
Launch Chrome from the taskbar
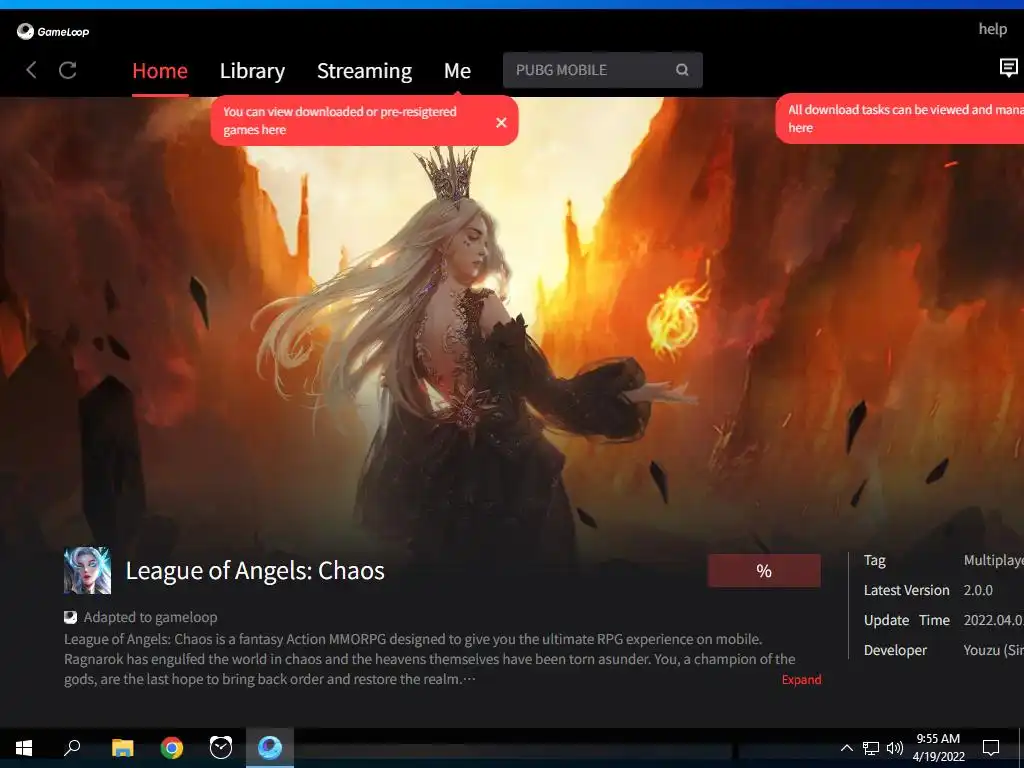pyautogui.click(x=172, y=748)
